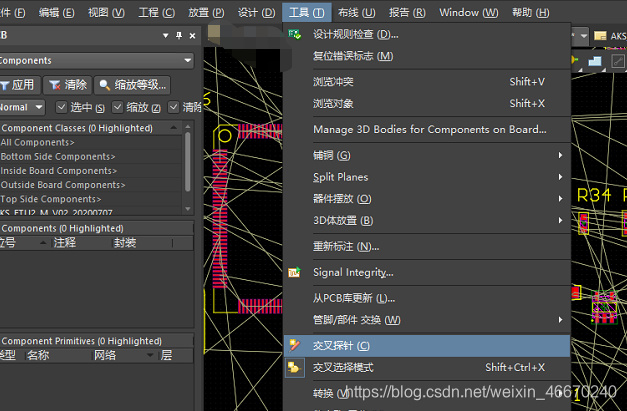This screenshot has width=627, height=411.
Task: Toggle the Select (选中) checkbox
Action: [60, 107]
